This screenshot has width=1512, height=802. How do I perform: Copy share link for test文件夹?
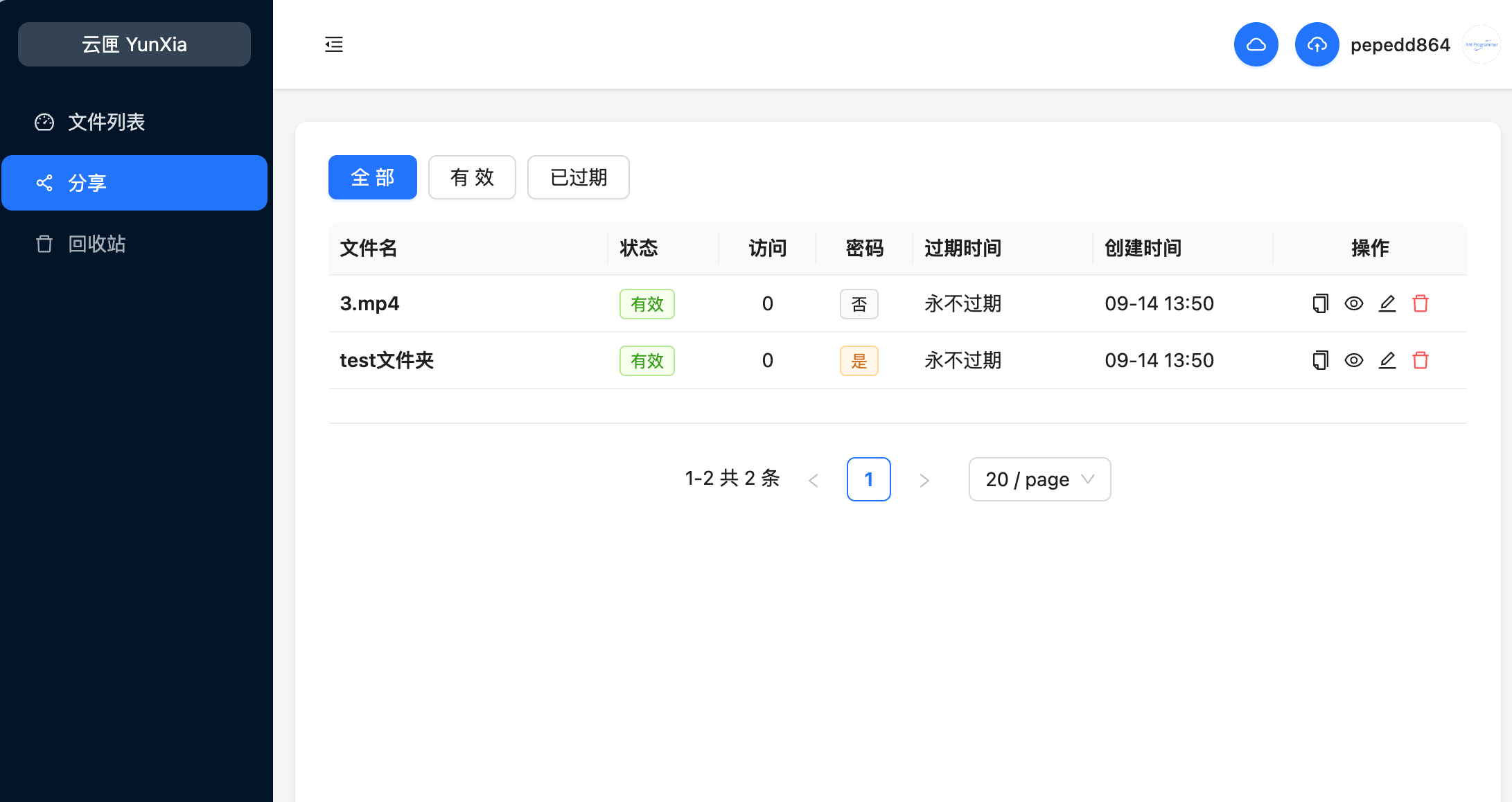click(x=1320, y=360)
